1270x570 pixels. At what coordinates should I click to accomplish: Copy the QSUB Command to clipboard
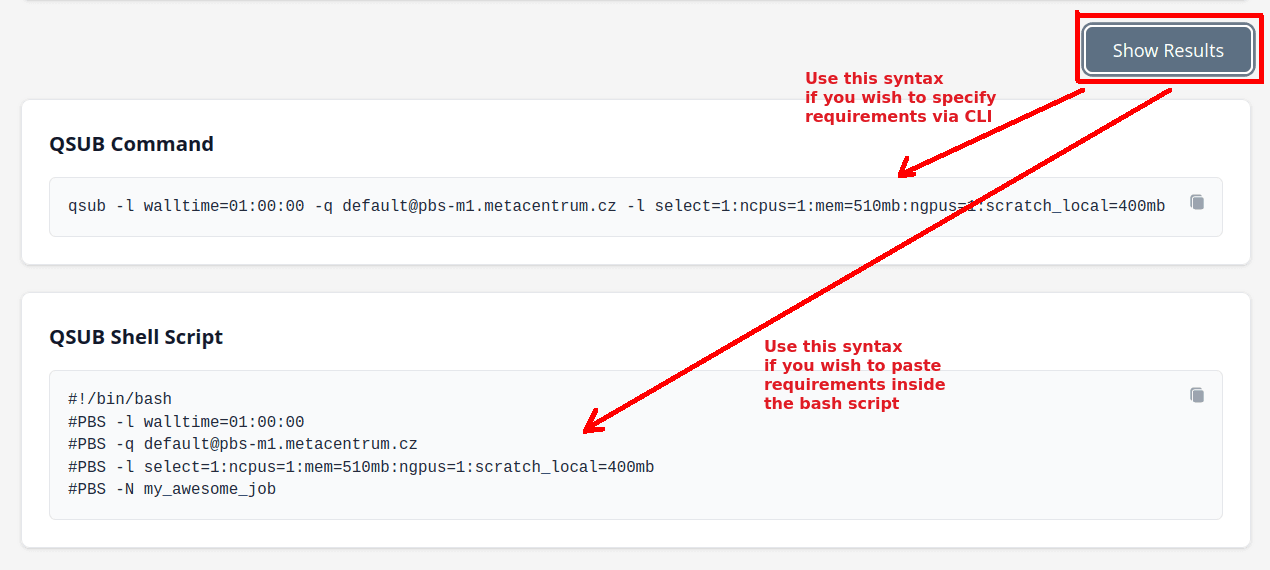point(1197,202)
